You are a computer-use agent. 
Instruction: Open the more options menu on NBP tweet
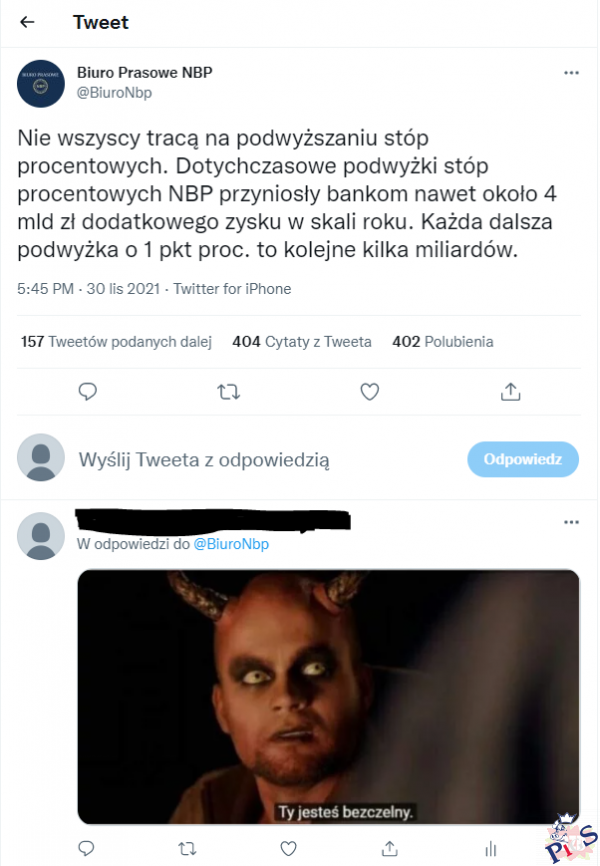point(571,73)
